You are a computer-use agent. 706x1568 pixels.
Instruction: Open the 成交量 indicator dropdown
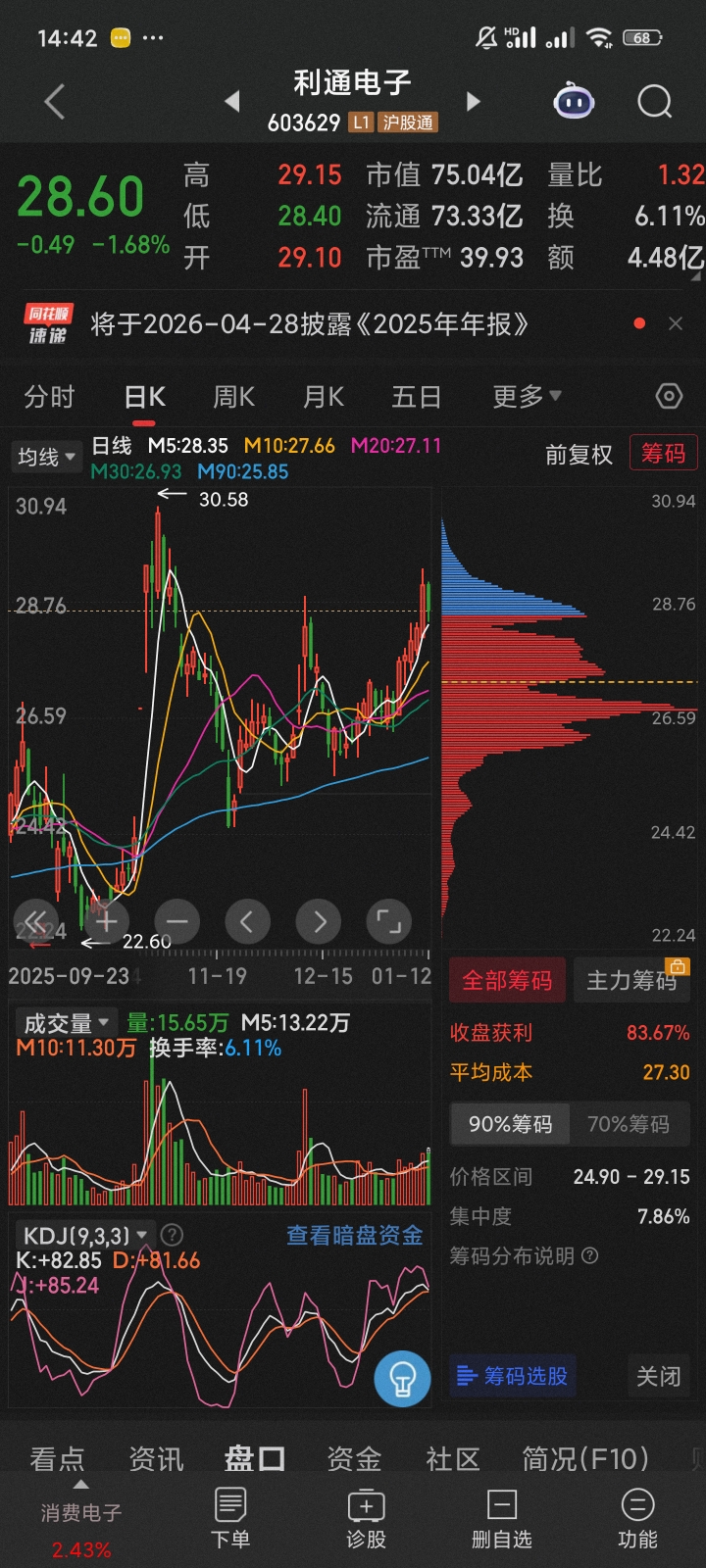[x=66, y=1023]
